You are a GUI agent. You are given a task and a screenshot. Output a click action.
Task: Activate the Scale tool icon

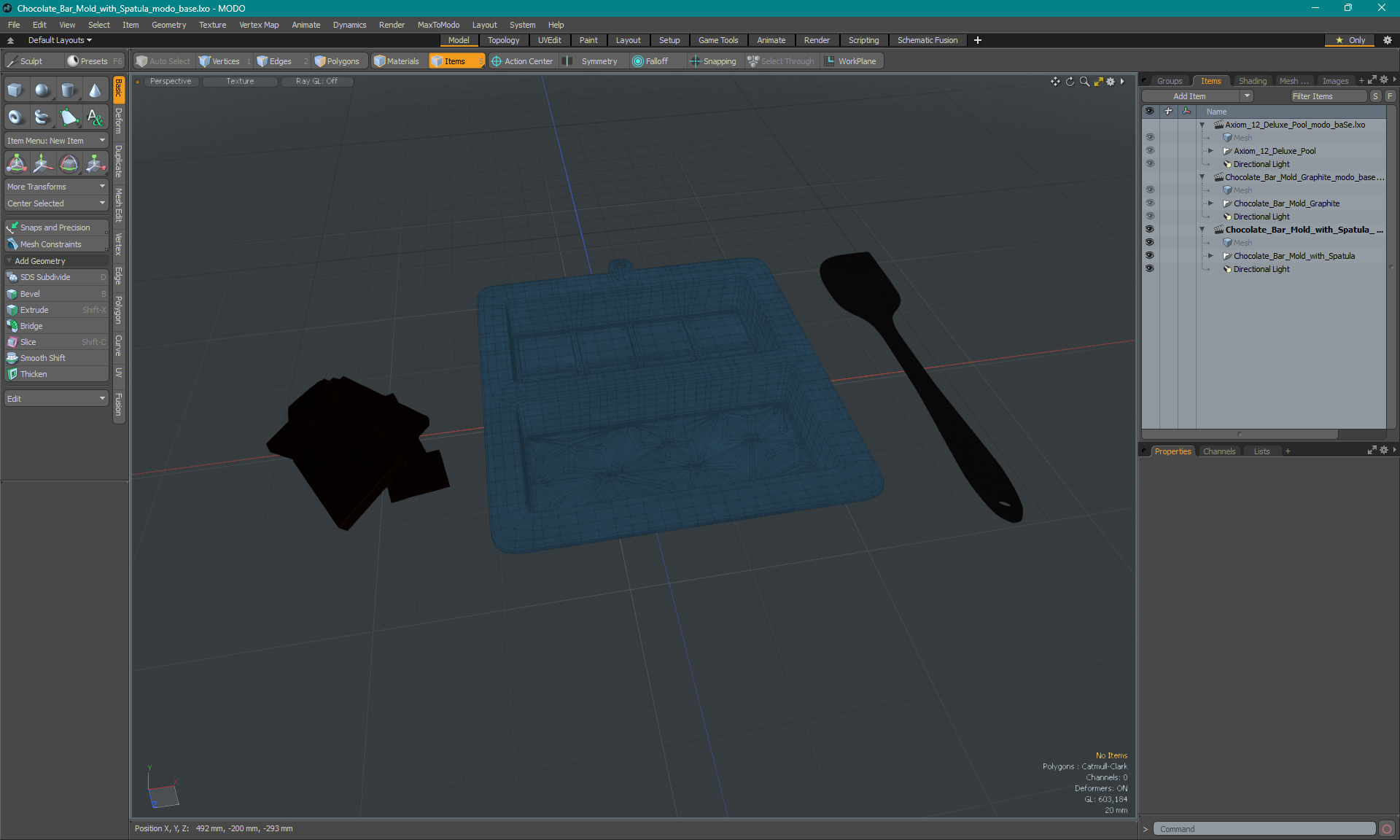pyautogui.click(x=95, y=163)
